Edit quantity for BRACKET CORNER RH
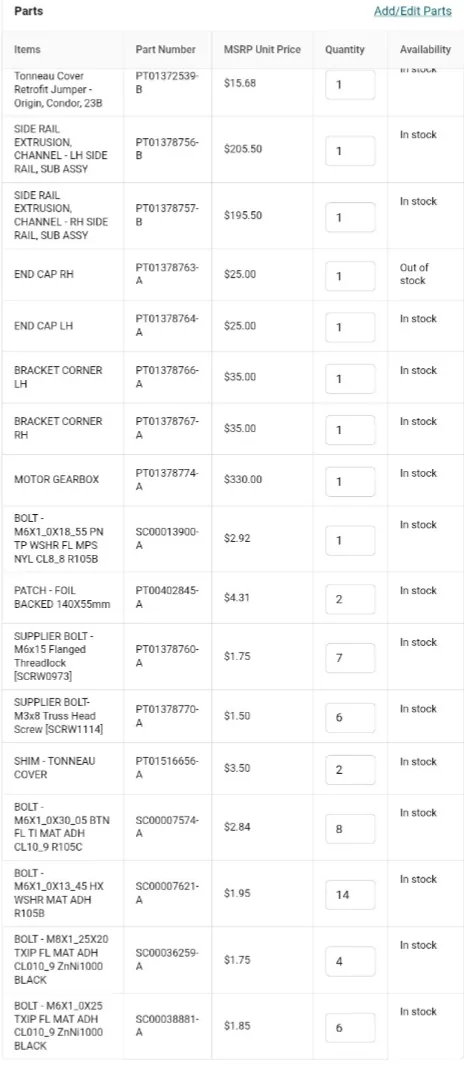Screen dimensions: 464x1080 pos(350,430)
